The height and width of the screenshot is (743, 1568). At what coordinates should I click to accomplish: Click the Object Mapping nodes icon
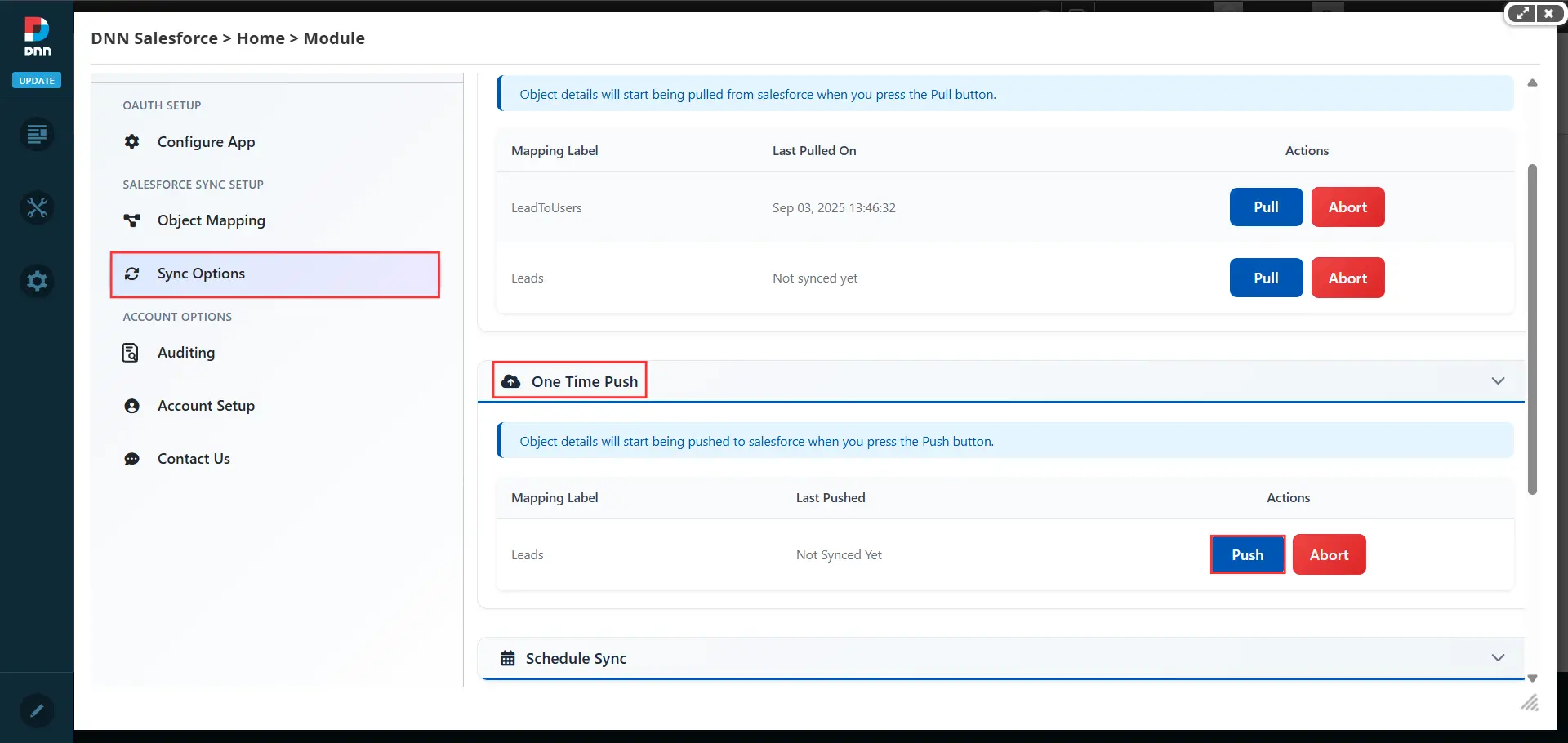pos(131,220)
